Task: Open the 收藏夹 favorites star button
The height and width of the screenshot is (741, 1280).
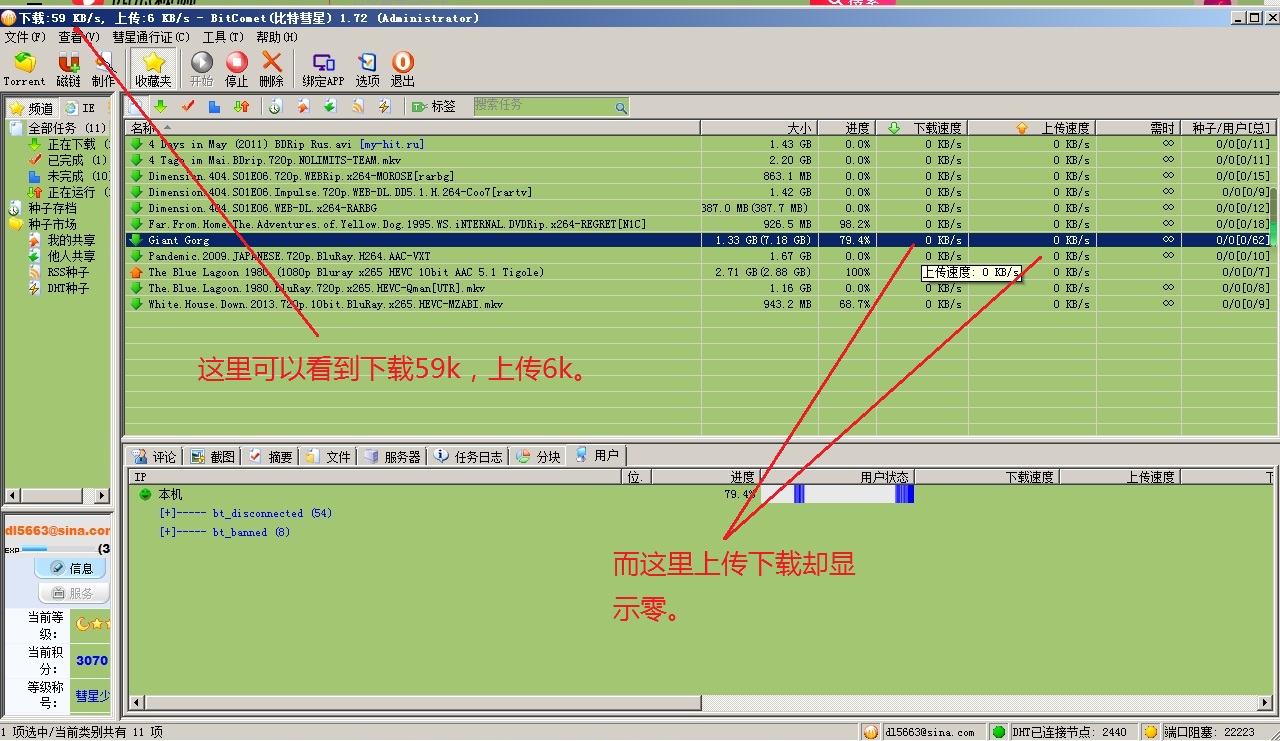Action: [153, 69]
